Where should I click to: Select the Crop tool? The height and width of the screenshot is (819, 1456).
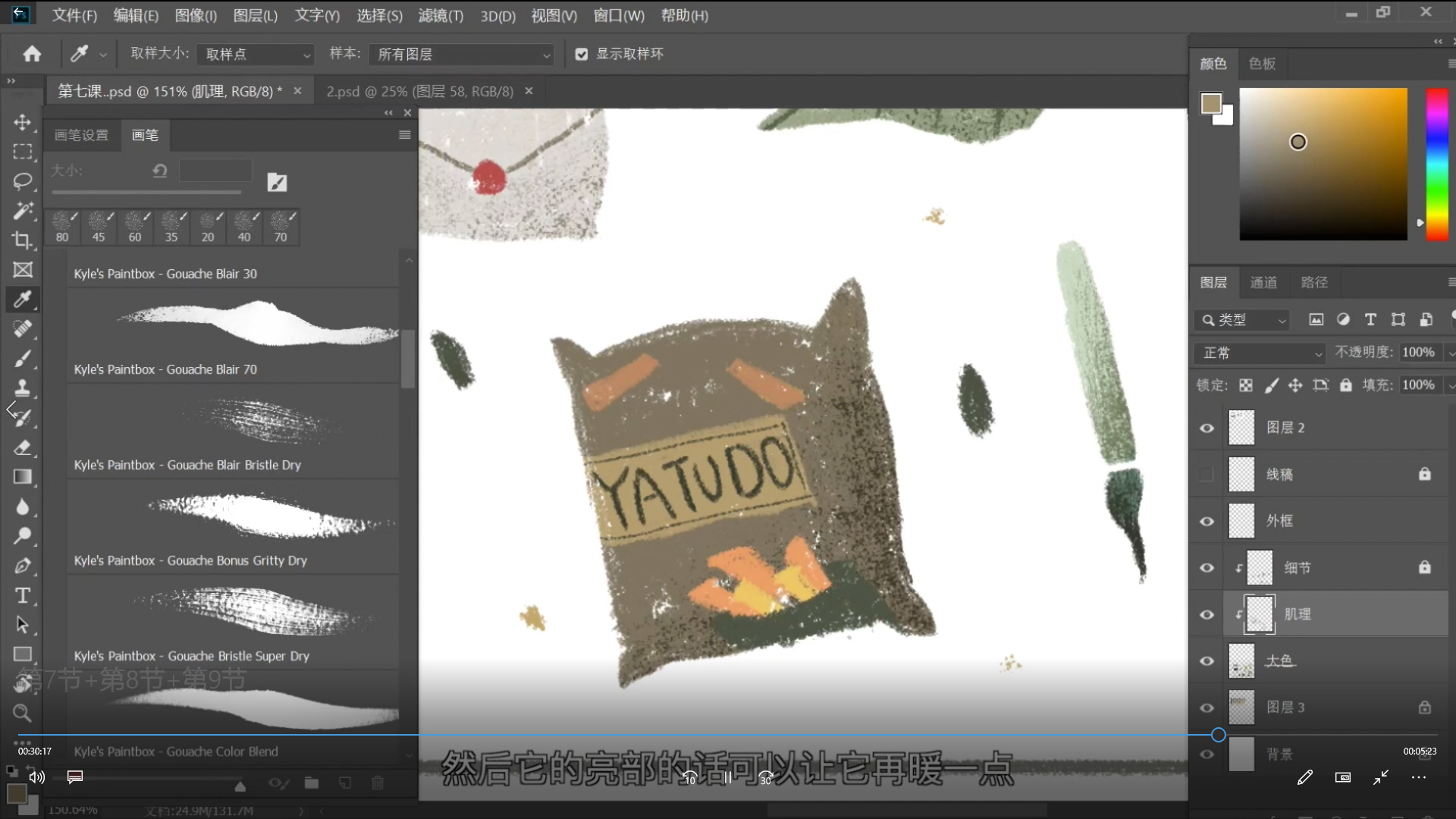coord(23,240)
